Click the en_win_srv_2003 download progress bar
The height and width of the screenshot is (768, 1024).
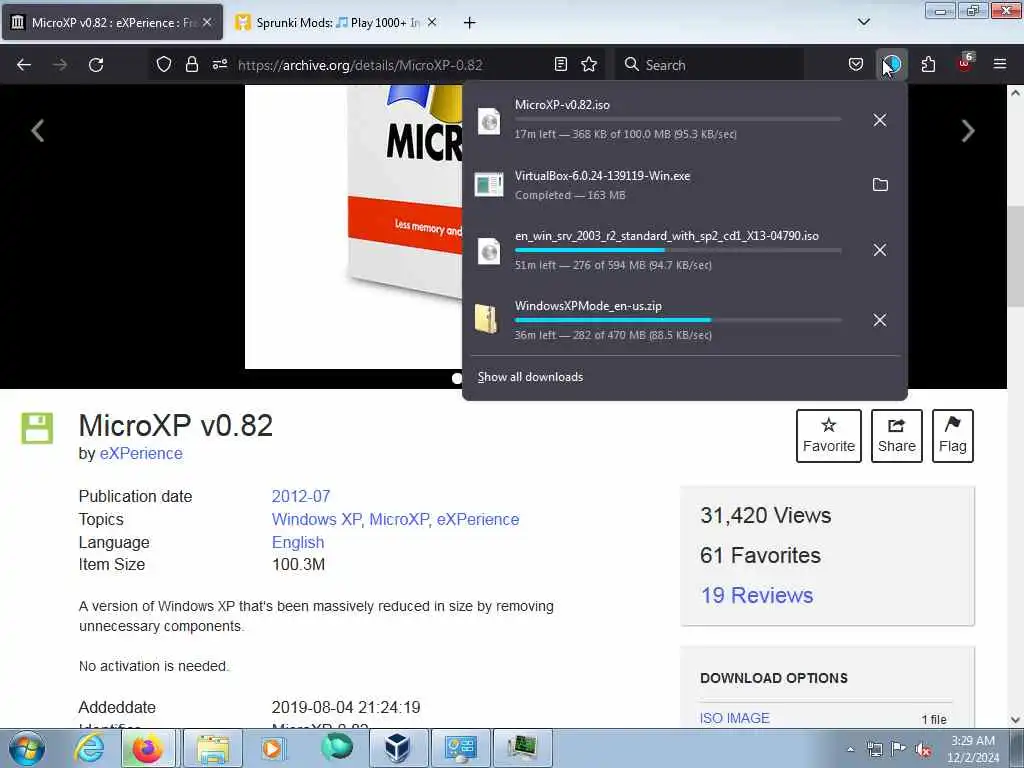678,250
